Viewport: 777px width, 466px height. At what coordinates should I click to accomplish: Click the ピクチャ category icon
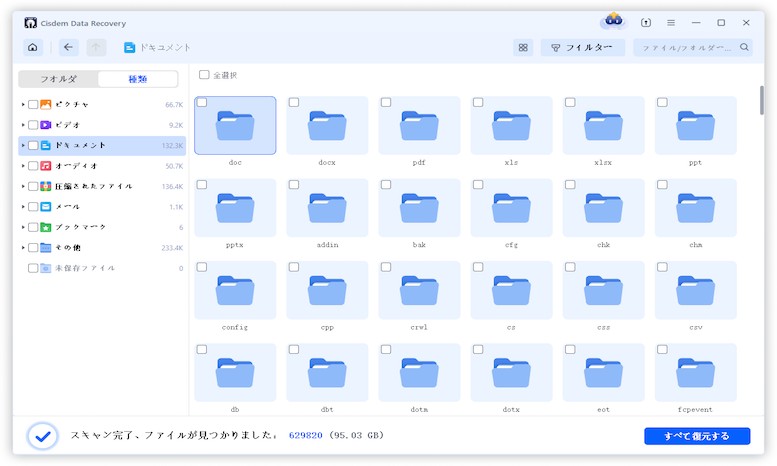(x=46, y=104)
